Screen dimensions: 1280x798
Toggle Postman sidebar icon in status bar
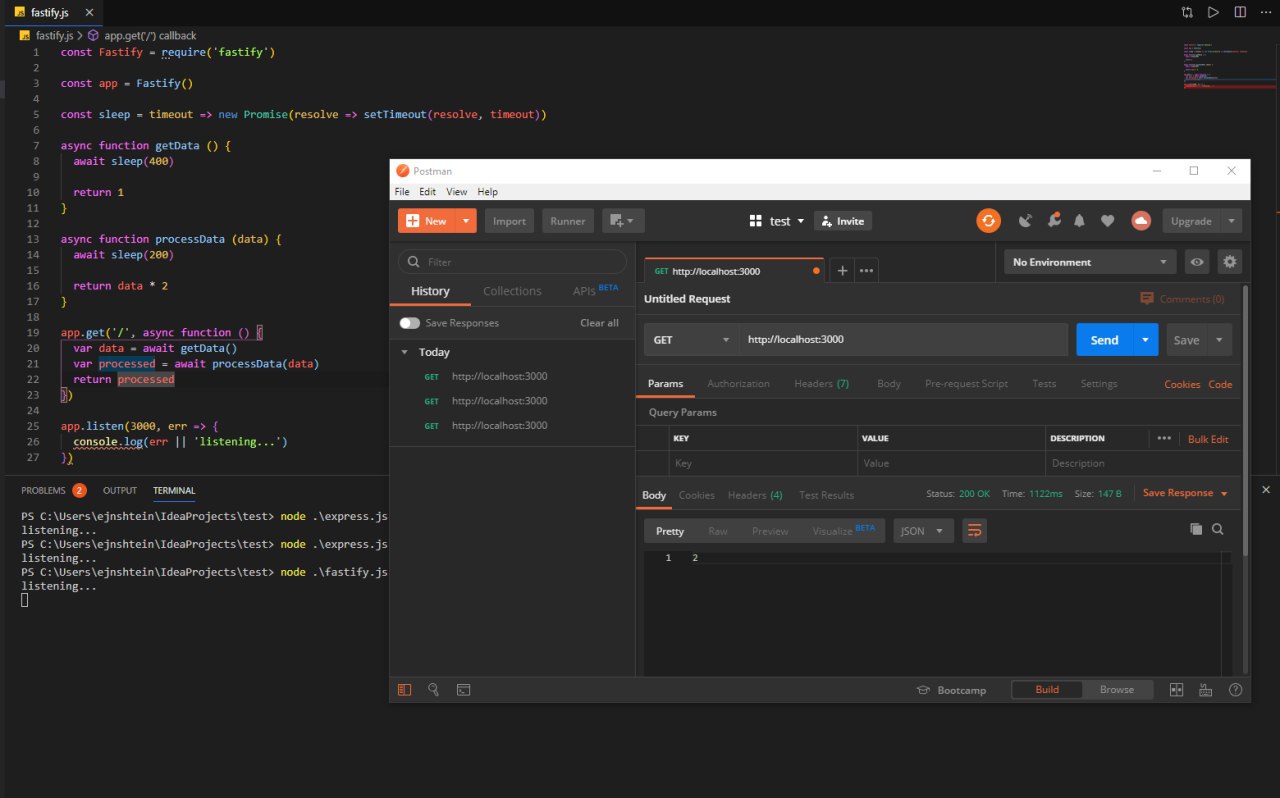pos(404,689)
